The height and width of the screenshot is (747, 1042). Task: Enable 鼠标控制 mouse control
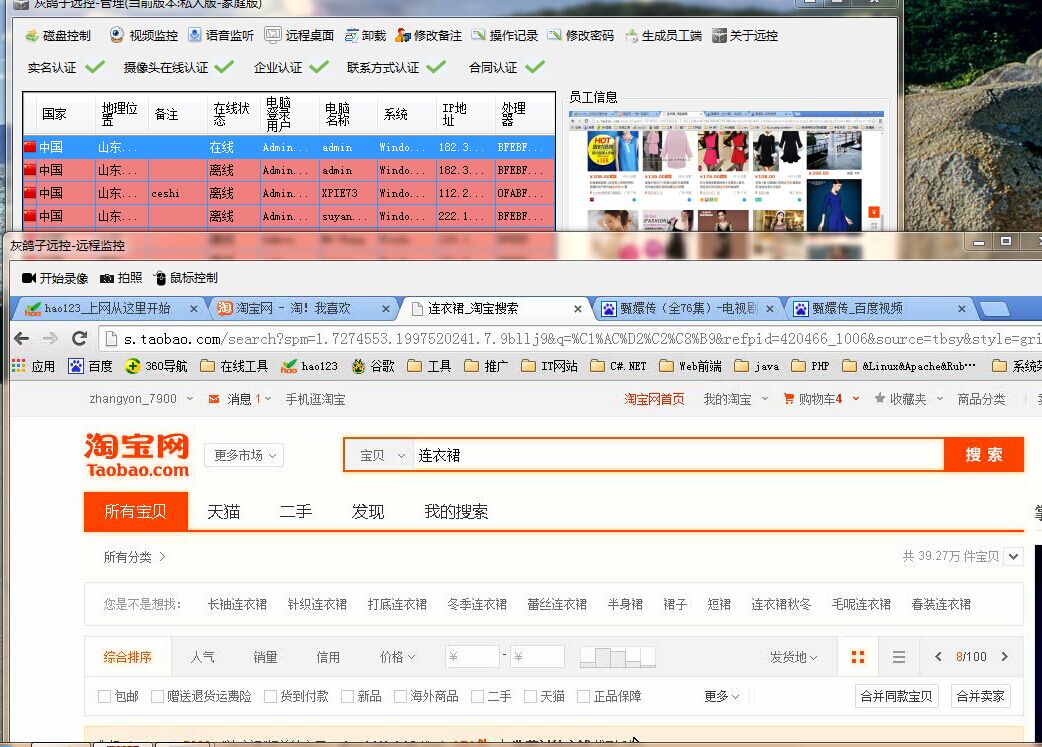[185, 278]
